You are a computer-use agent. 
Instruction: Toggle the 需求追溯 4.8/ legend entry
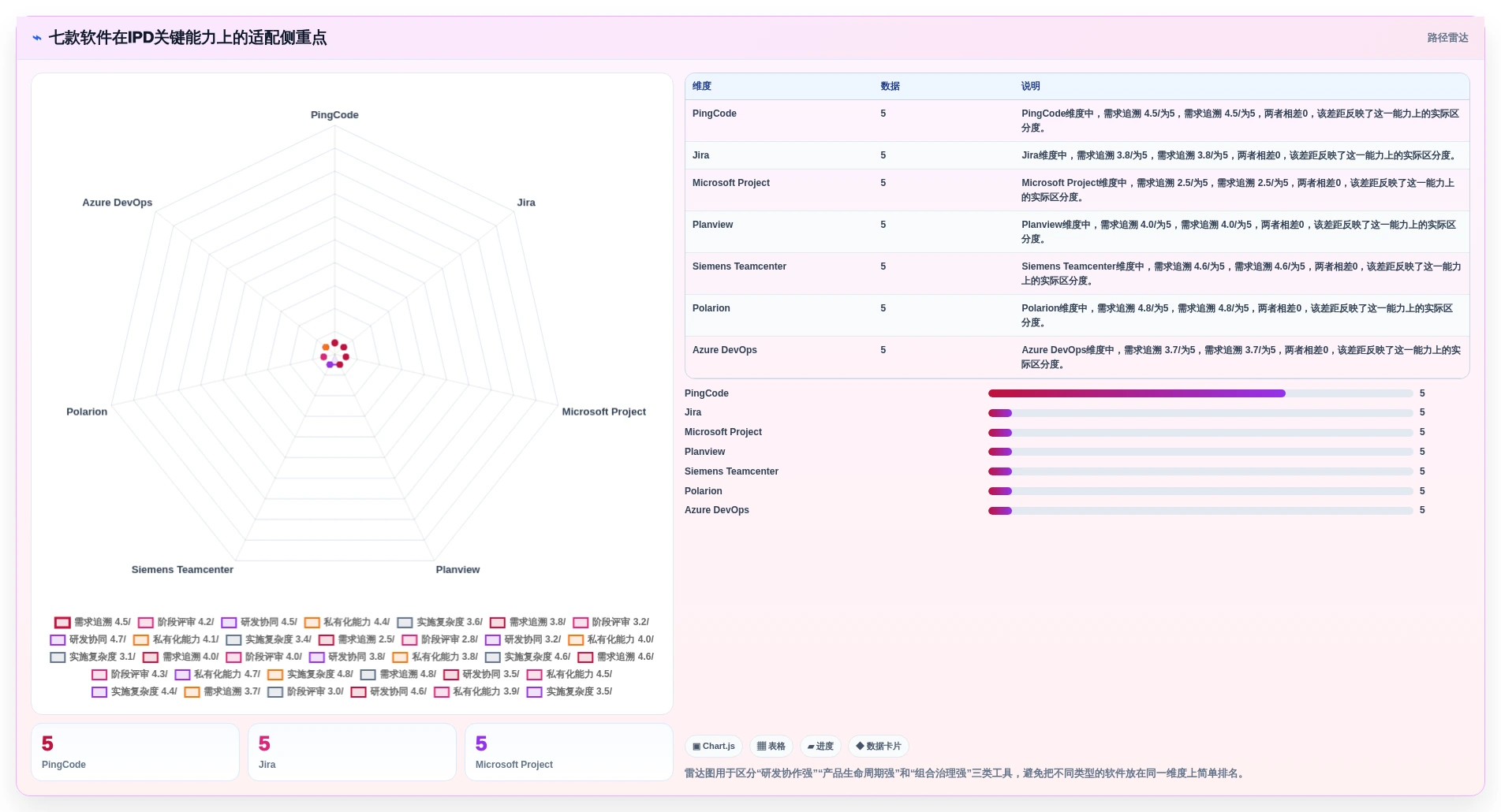398,674
